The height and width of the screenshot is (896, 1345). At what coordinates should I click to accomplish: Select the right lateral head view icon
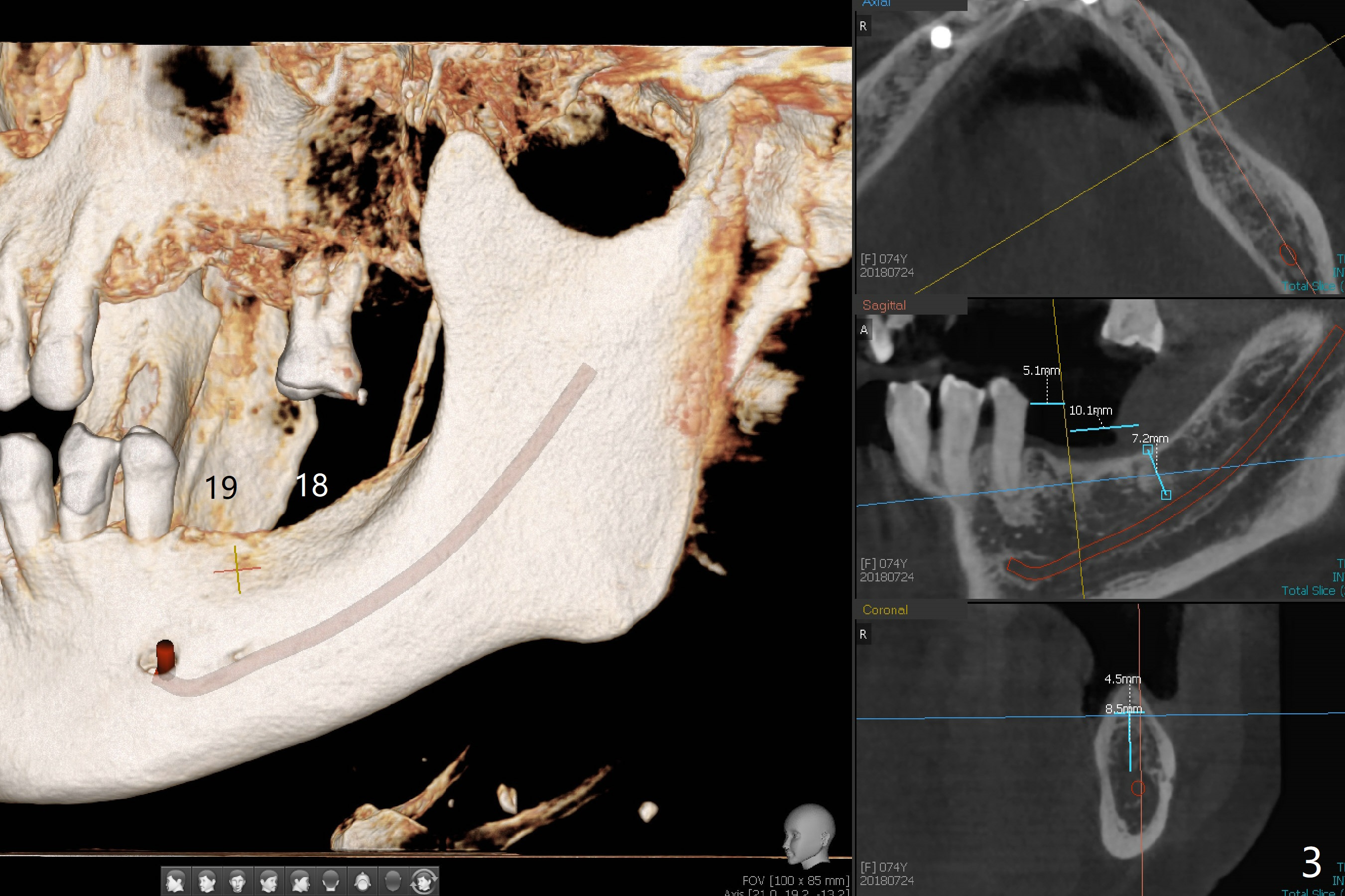(x=176, y=882)
